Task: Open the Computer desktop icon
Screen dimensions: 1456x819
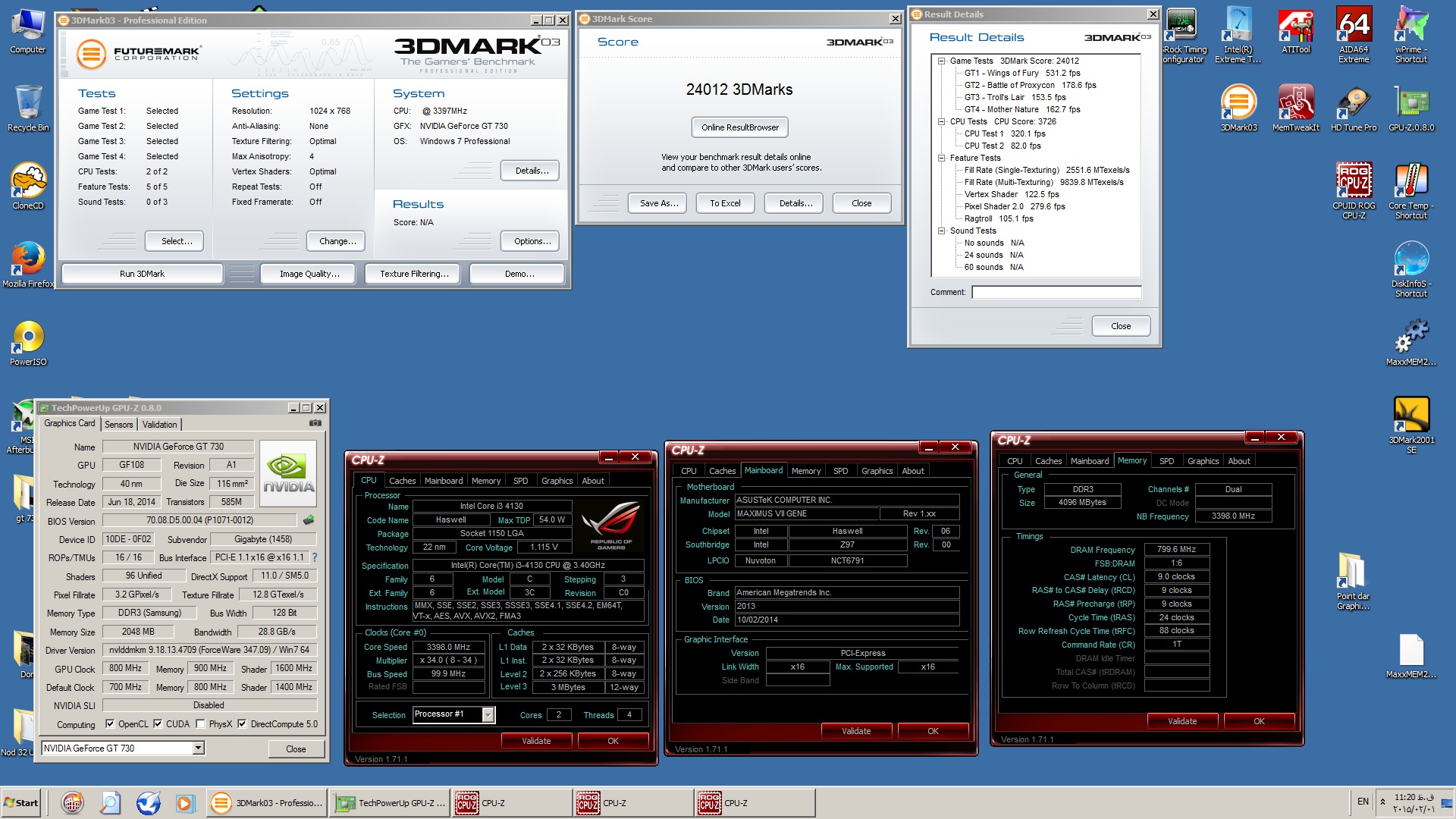Action: coord(28,30)
